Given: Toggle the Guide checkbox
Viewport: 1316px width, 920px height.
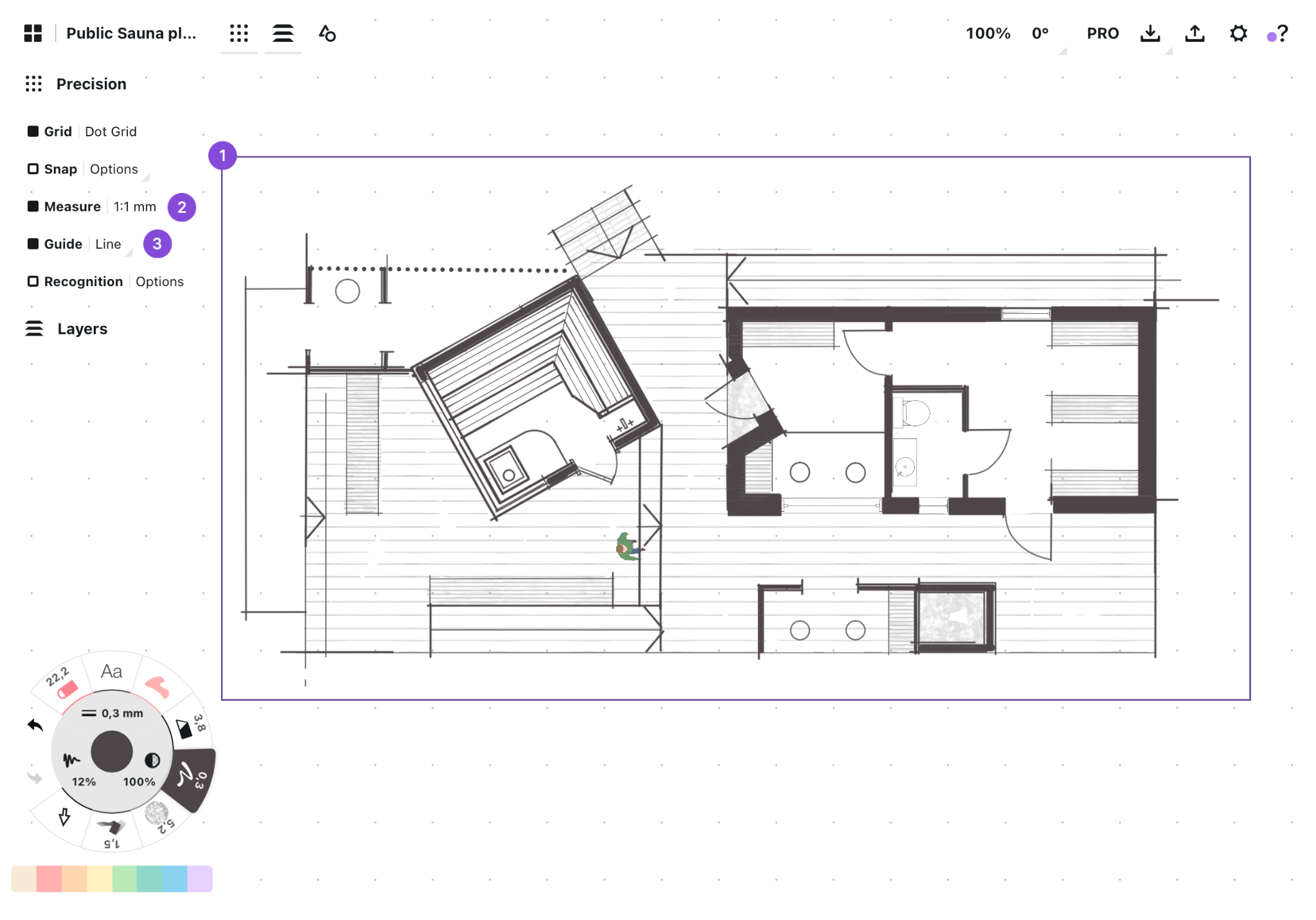Looking at the screenshot, I should click(x=33, y=244).
